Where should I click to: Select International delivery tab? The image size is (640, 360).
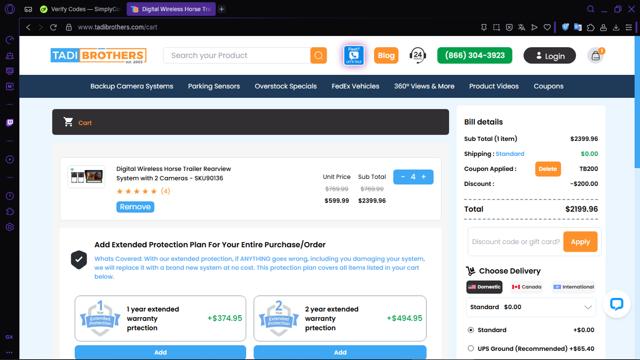tap(573, 287)
